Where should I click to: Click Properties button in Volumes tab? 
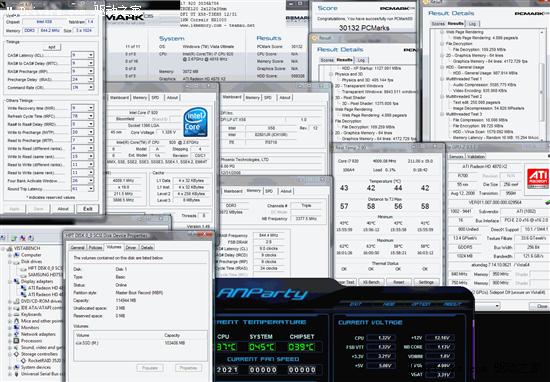tap(188, 368)
